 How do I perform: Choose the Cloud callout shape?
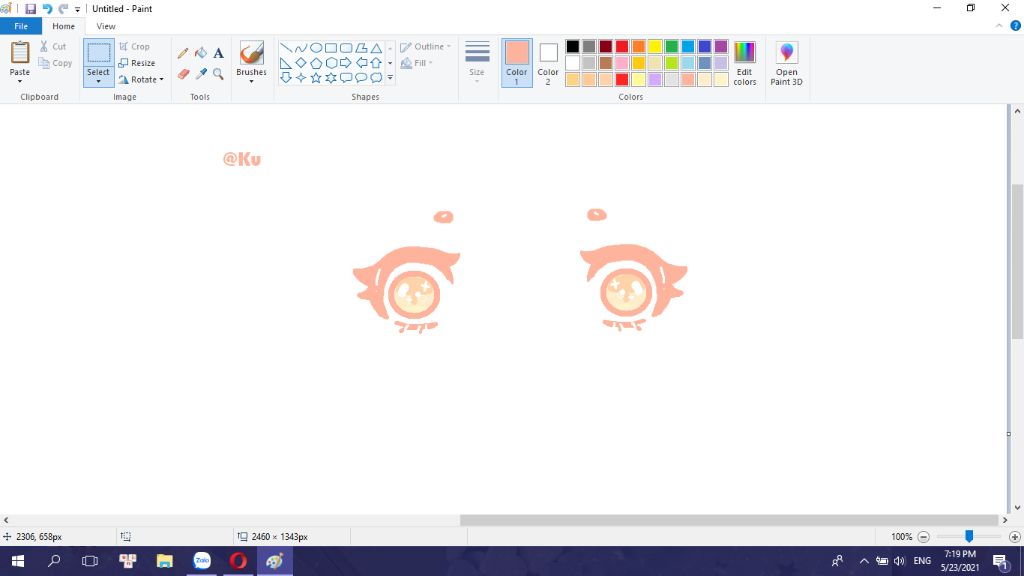coord(376,78)
